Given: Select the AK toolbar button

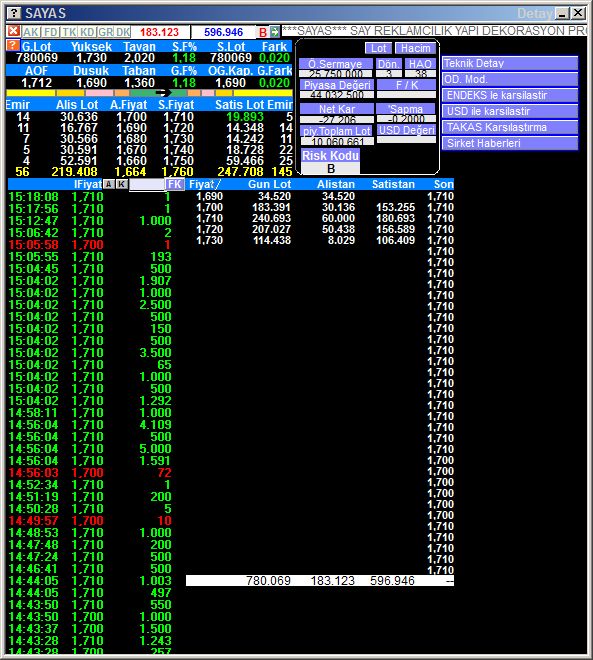Looking at the screenshot, I should [x=31, y=32].
